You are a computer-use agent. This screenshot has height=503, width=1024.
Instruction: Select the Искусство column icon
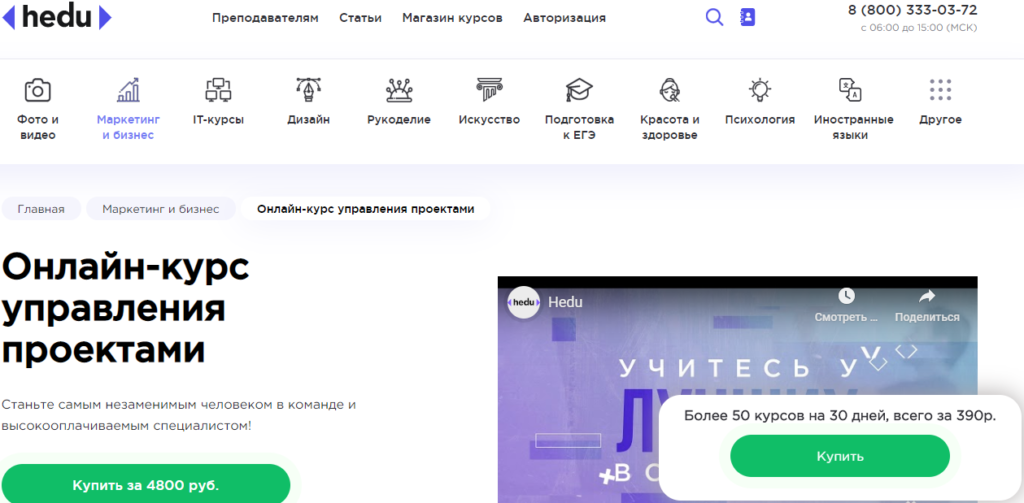pos(489,91)
